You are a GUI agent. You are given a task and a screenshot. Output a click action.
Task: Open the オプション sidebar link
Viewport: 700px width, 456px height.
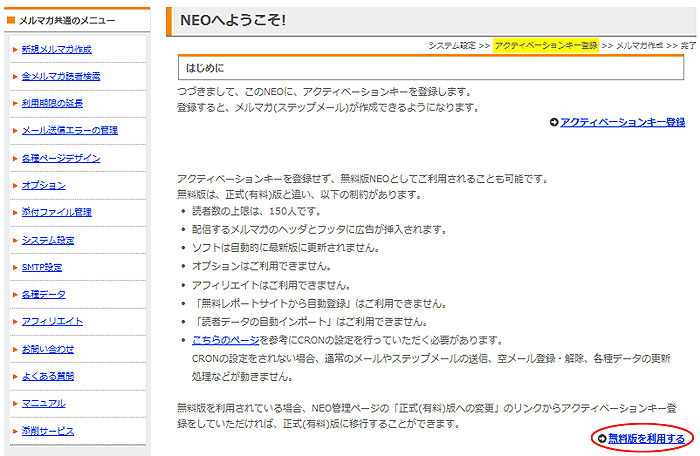click(x=44, y=185)
